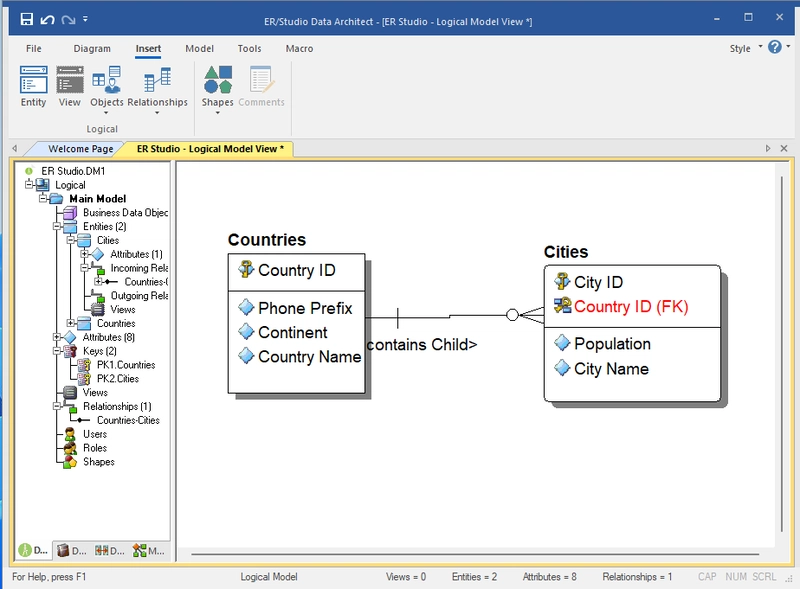
Task: Switch to Data Dictionary explorer tab
Action: pos(71,550)
